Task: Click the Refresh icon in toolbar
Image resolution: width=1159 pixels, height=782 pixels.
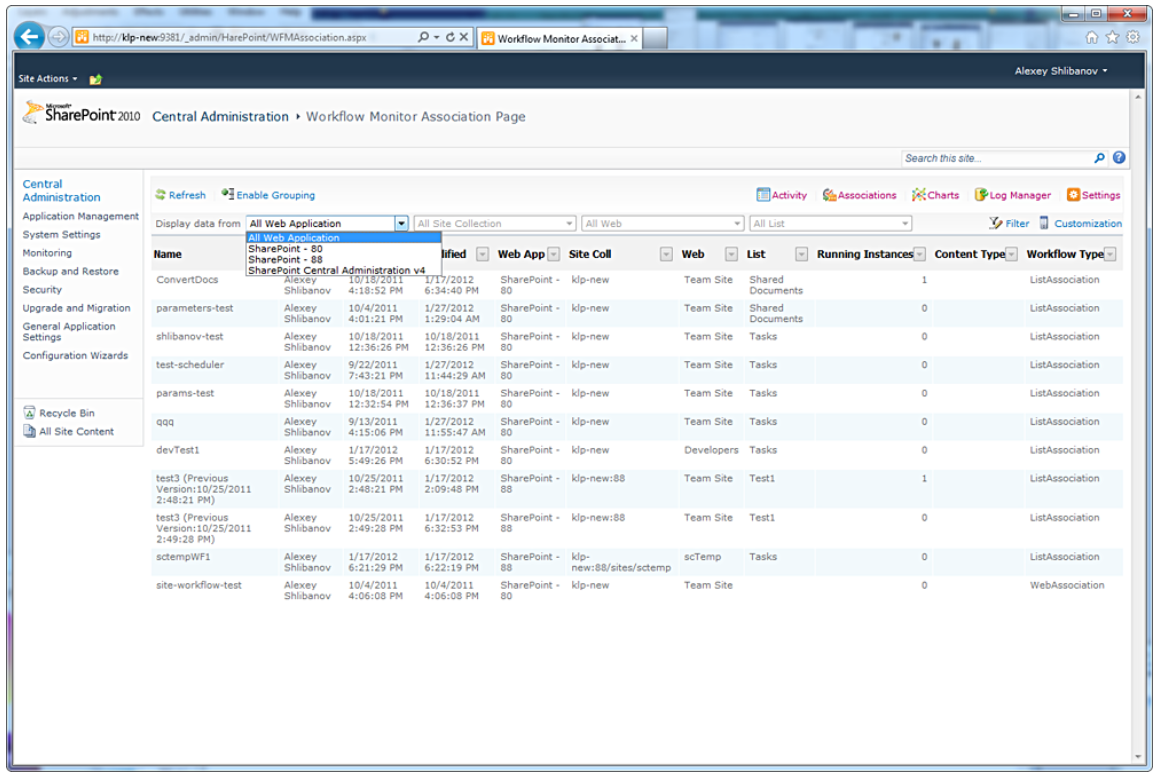Action: coord(160,195)
